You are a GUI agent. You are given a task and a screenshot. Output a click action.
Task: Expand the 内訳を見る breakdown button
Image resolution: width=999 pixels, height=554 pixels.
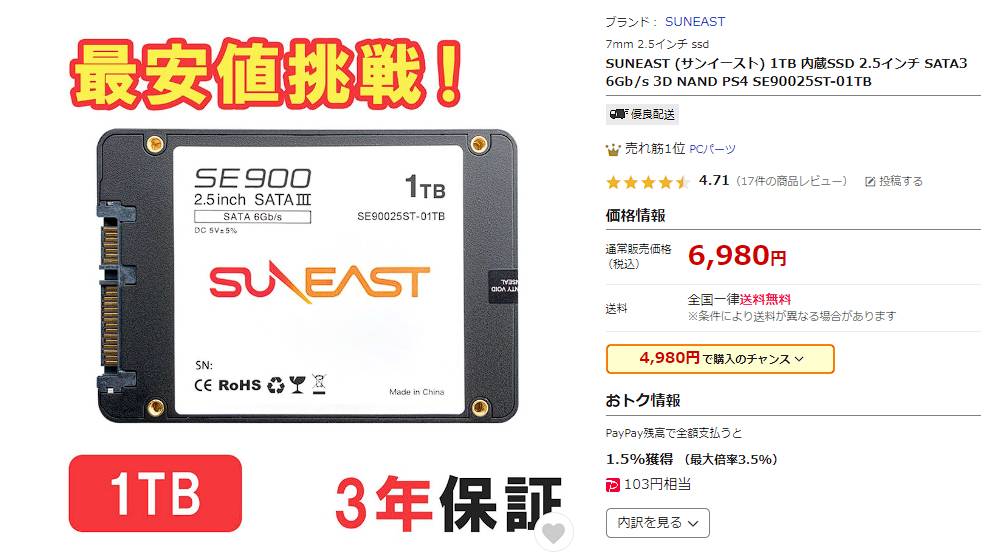658,523
